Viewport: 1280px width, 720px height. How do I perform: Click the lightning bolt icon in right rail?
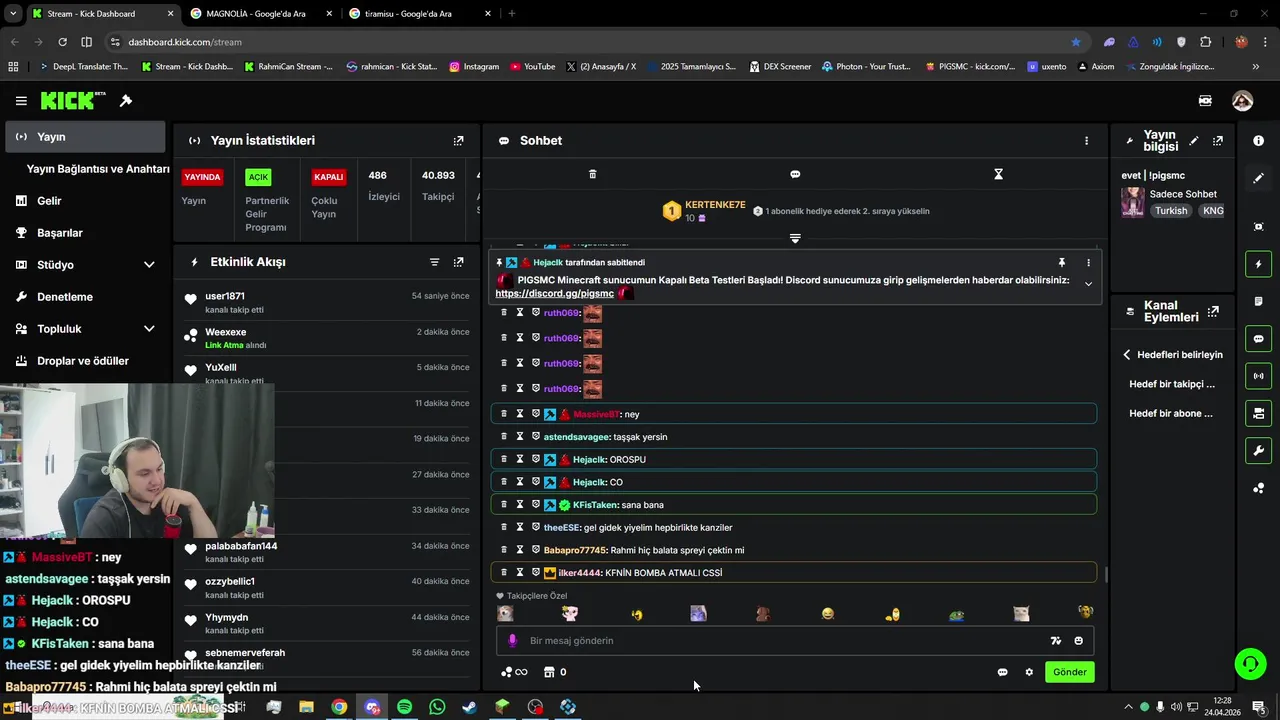(1258, 264)
